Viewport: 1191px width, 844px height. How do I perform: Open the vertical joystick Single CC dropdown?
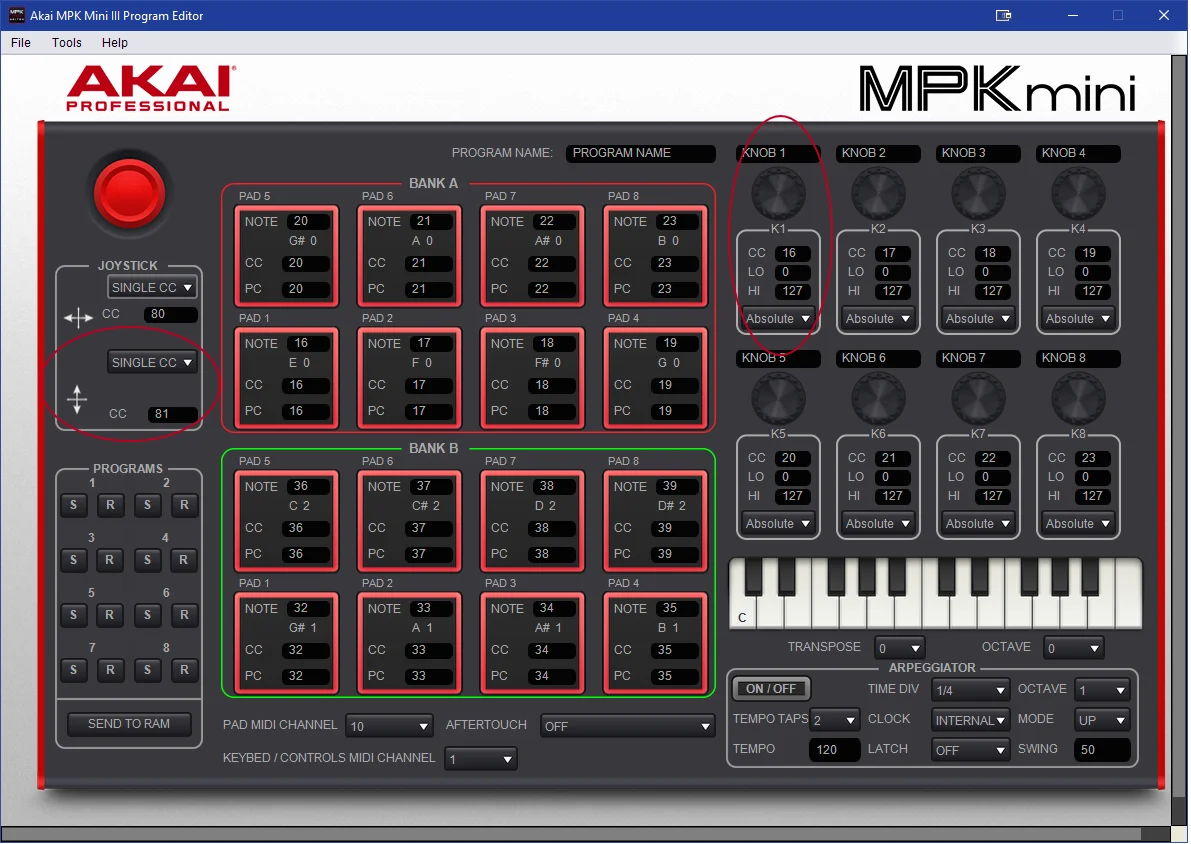point(152,363)
